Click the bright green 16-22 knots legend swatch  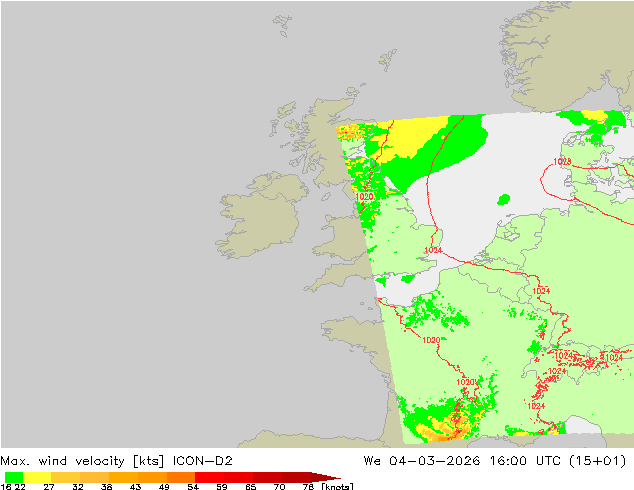tap(14, 477)
